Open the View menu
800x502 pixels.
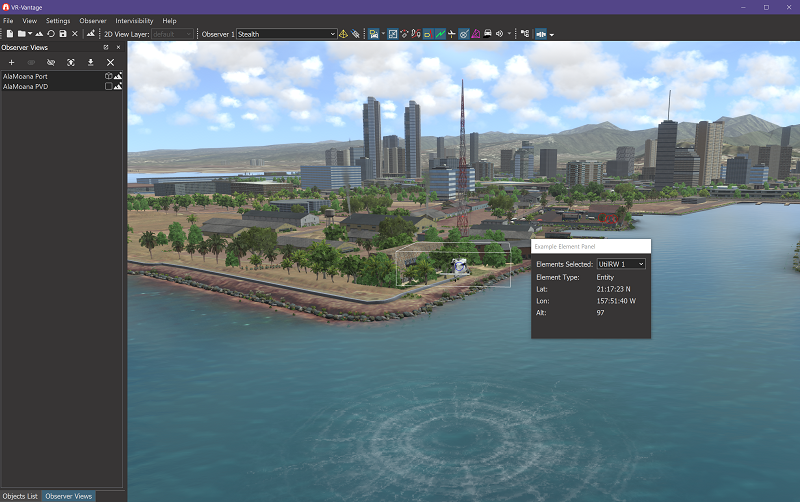point(30,21)
